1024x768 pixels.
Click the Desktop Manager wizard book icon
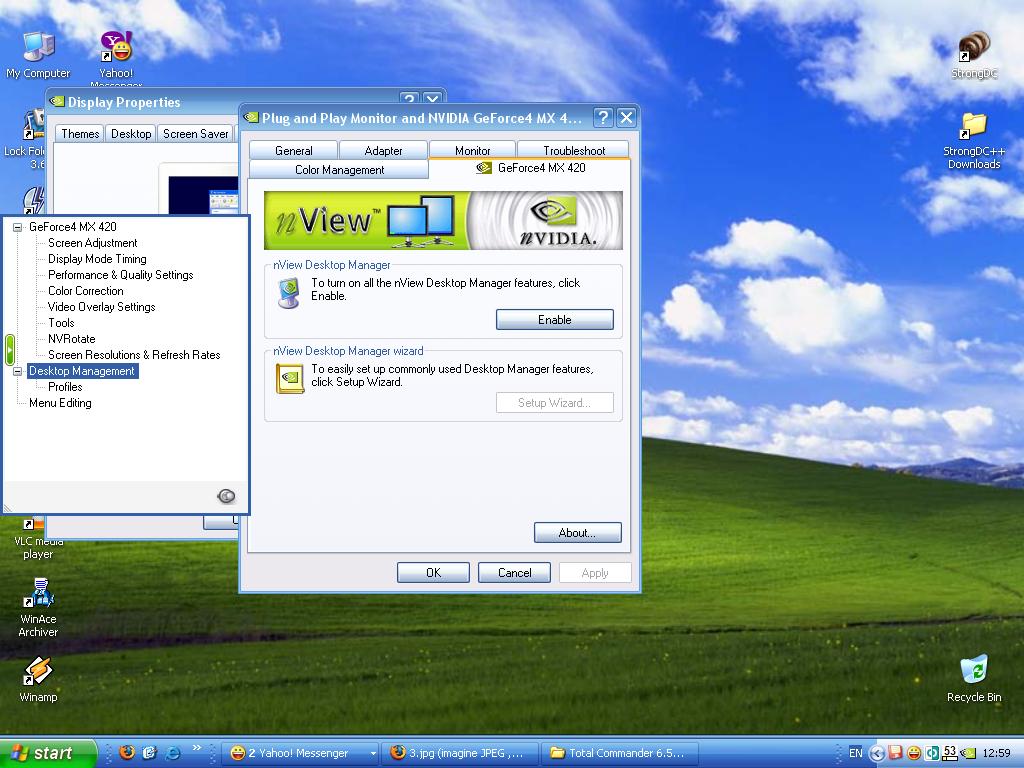(290, 379)
